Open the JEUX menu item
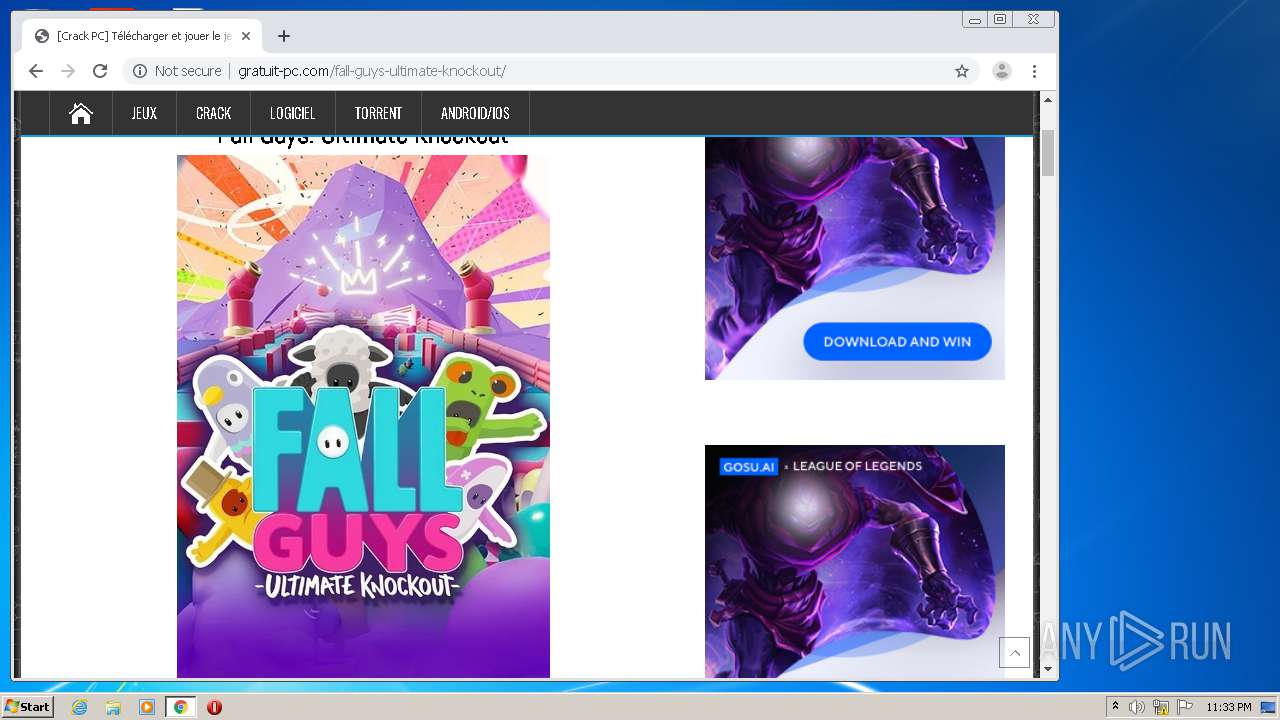Viewport: 1280px width, 720px height. pyautogui.click(x=144, y=113)
